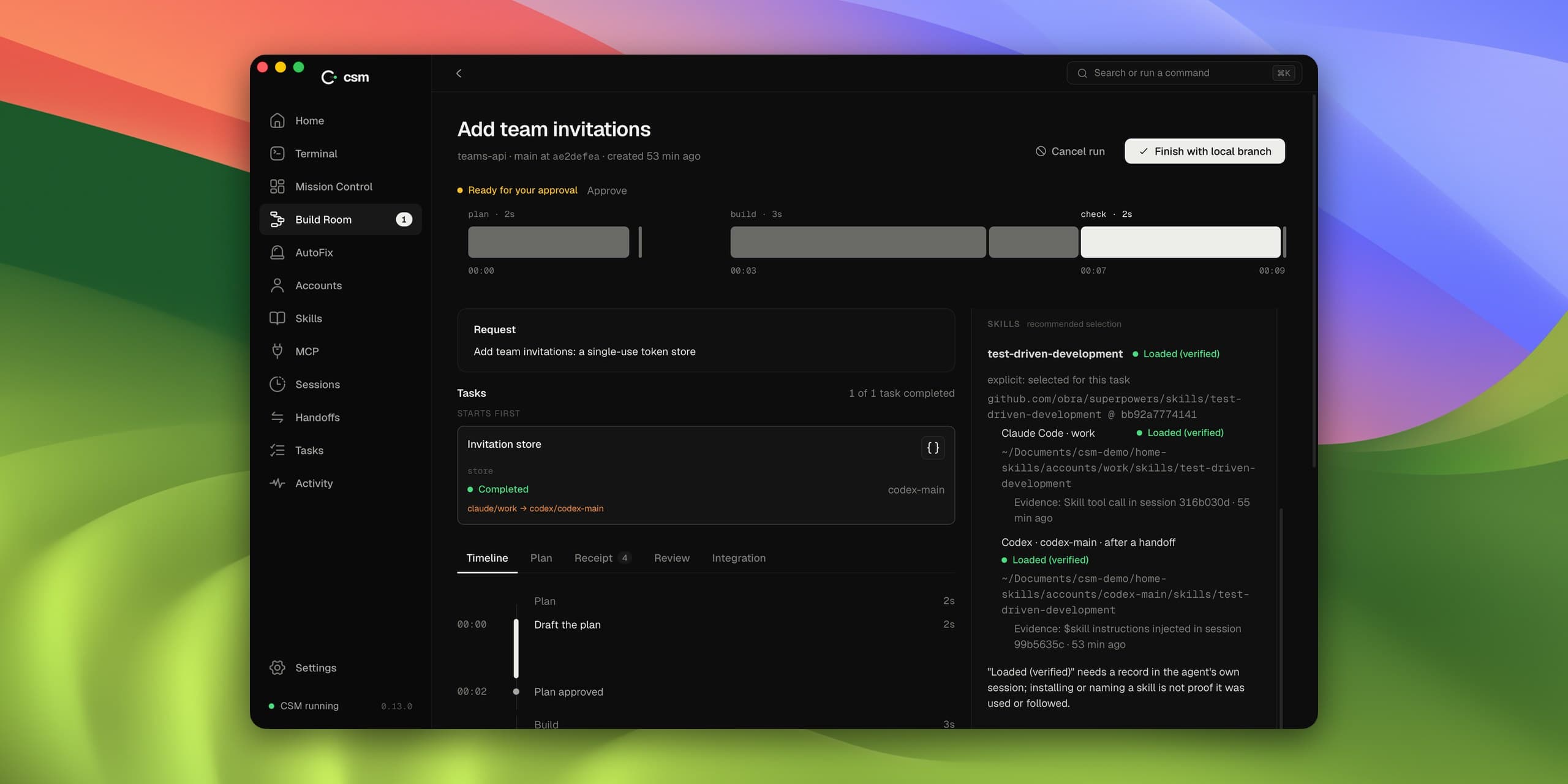The image size is (1568, 784).
Task: Click the Build Room notification badge 1
Action: (x=404, y=219)
